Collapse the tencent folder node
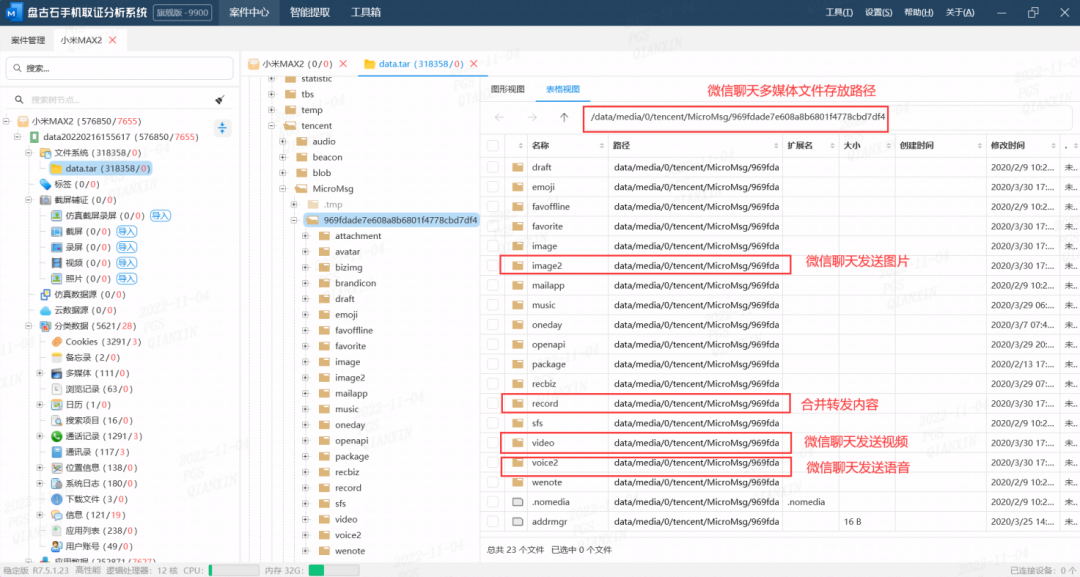This screenshot has height=577, width=1080. 271,126
